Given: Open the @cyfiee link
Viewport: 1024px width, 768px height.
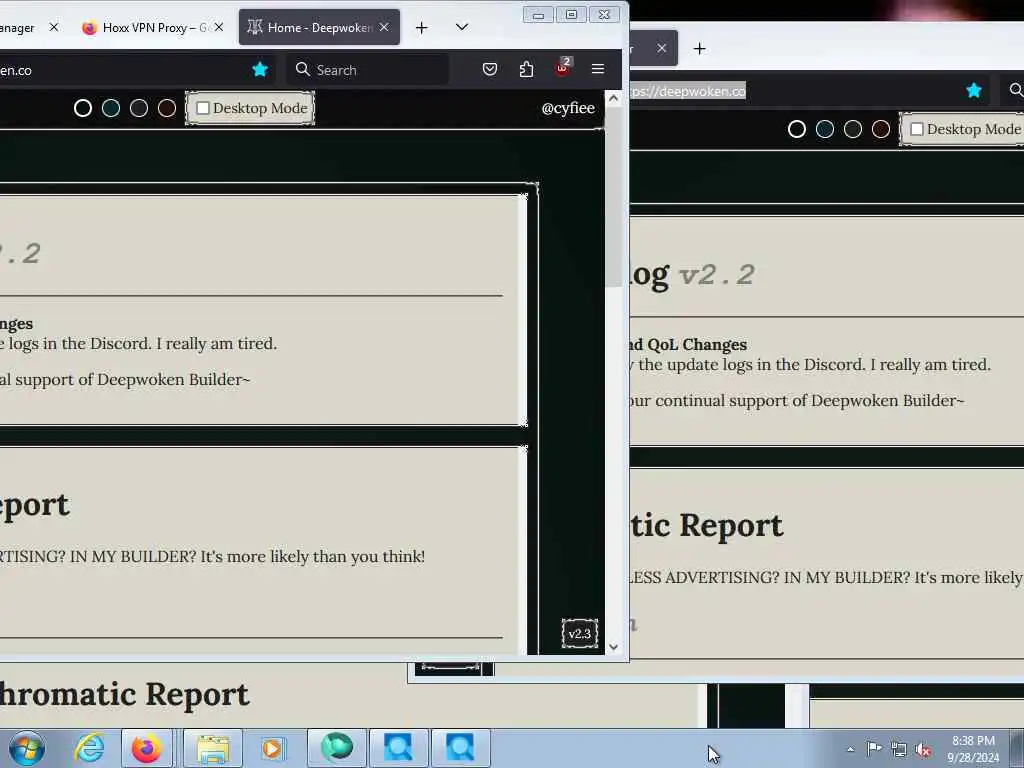Looking at the screenshot, I should coord(568,108).
